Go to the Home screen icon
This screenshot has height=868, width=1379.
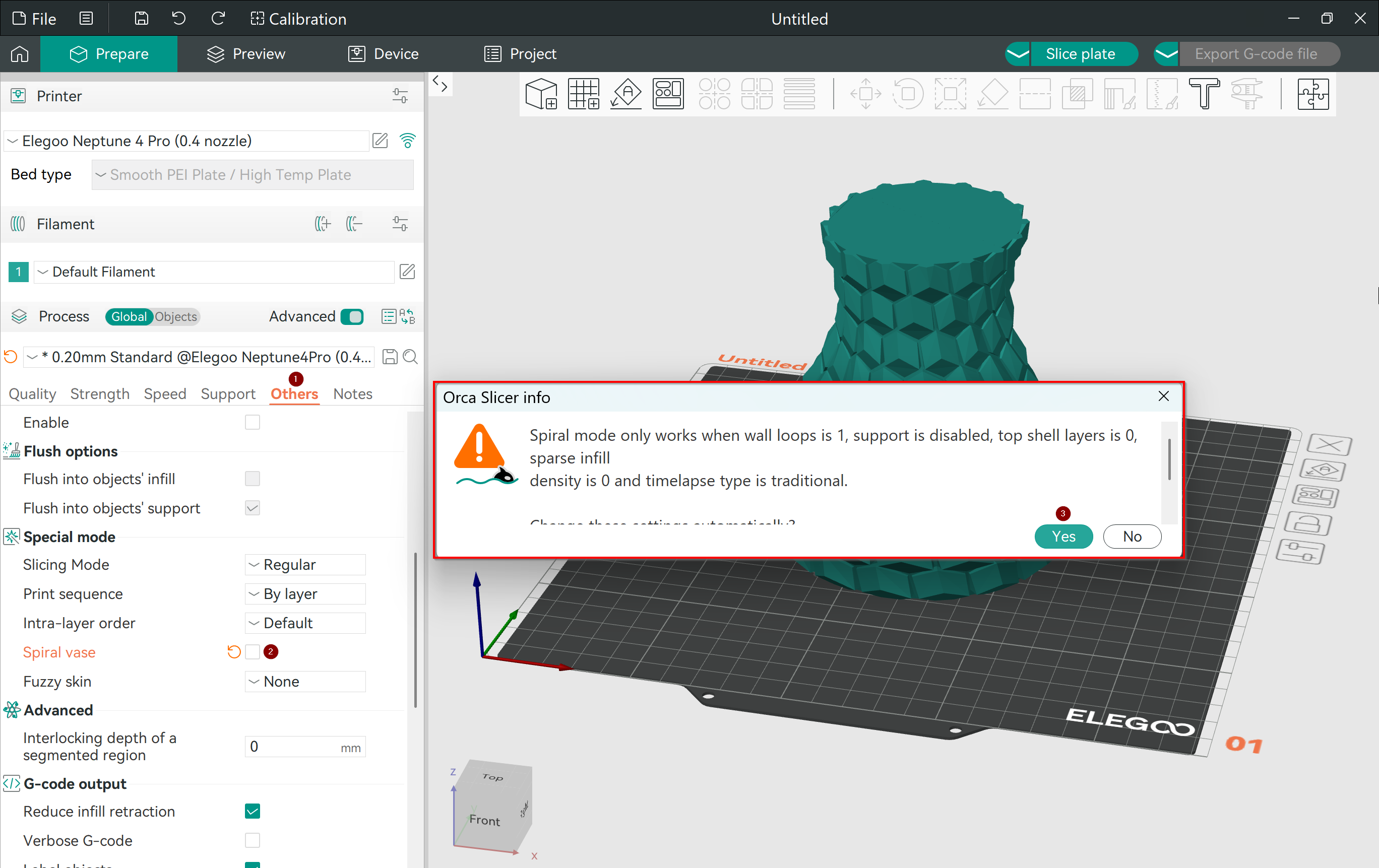point(20,54)
